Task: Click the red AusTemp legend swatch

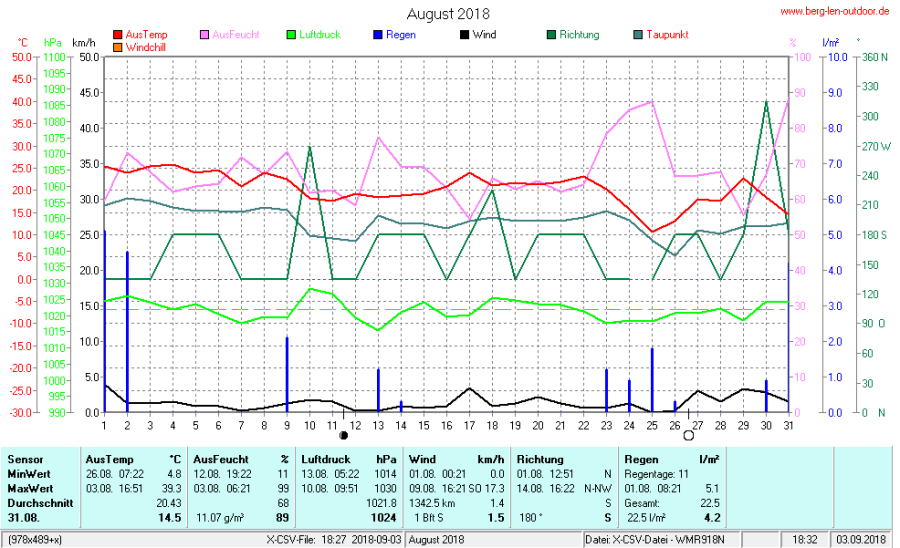Action: (x=118, y=35)
